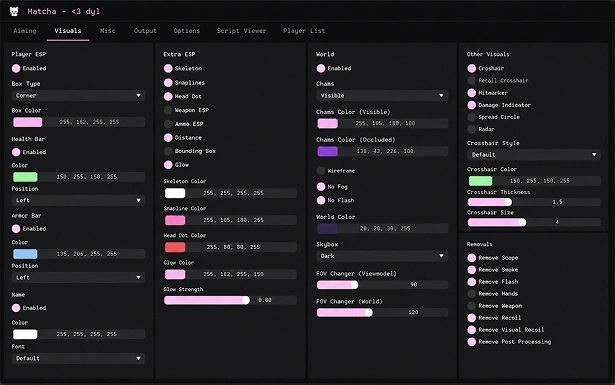The image size is (615, 385).
Task: Toggle the Remove Smoke option
Action: coord(471,270)
